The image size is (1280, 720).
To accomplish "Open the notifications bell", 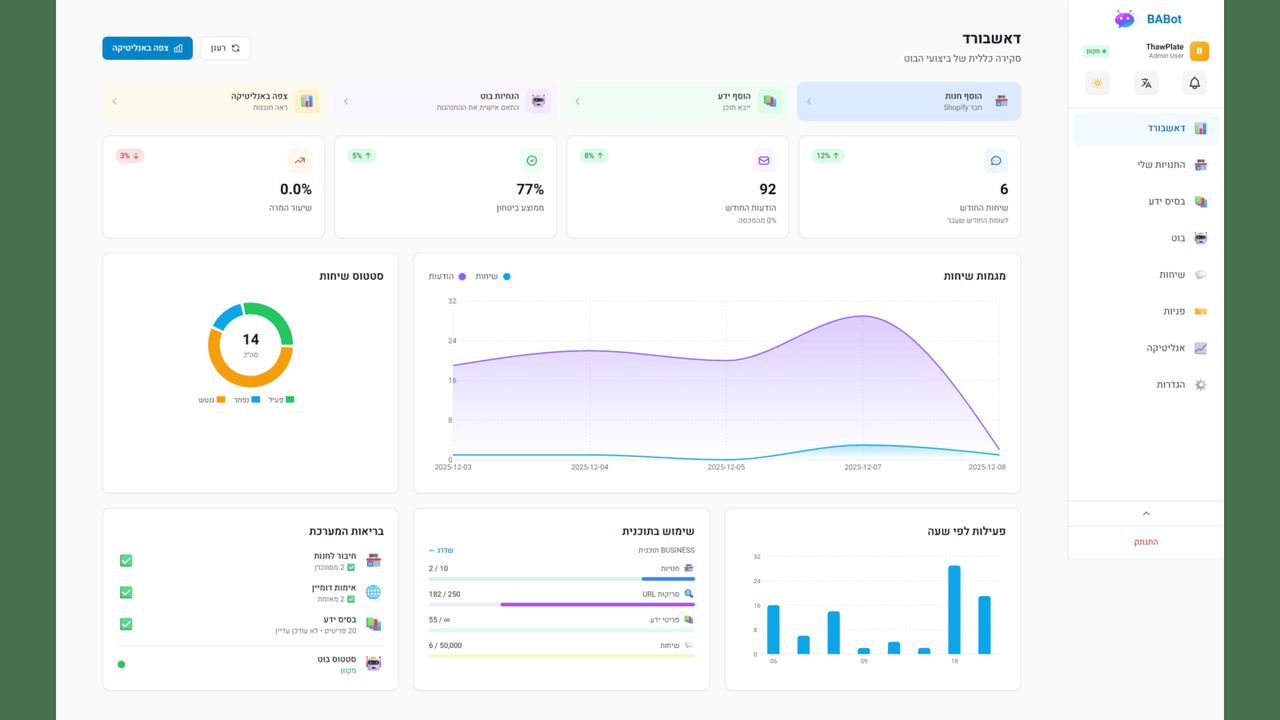I will click(x=1194, y=83).
